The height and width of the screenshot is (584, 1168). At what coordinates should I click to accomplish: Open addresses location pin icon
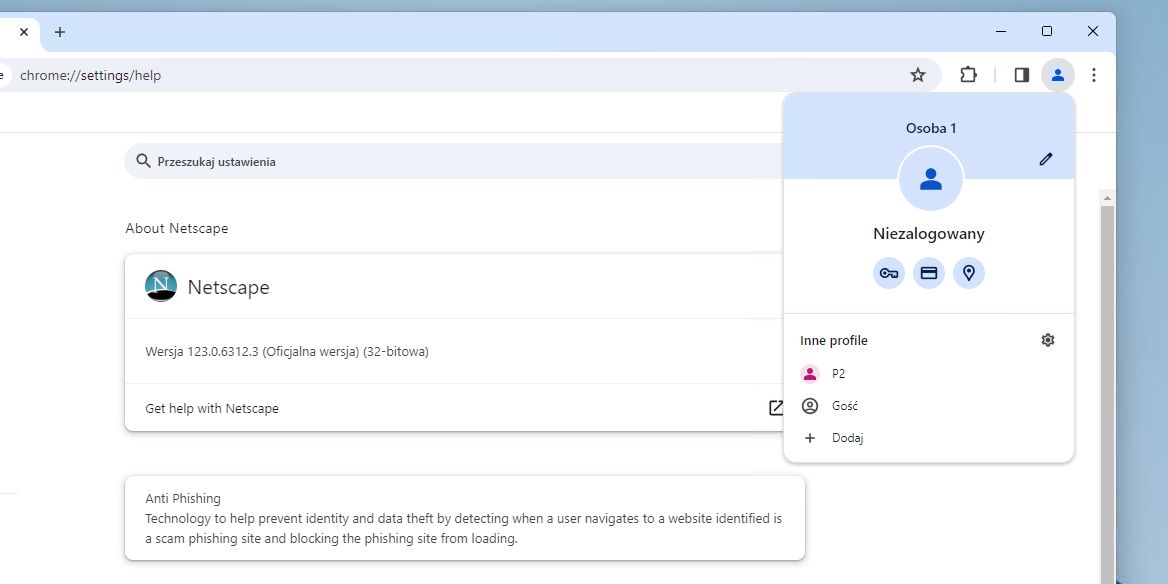(969, 273)
